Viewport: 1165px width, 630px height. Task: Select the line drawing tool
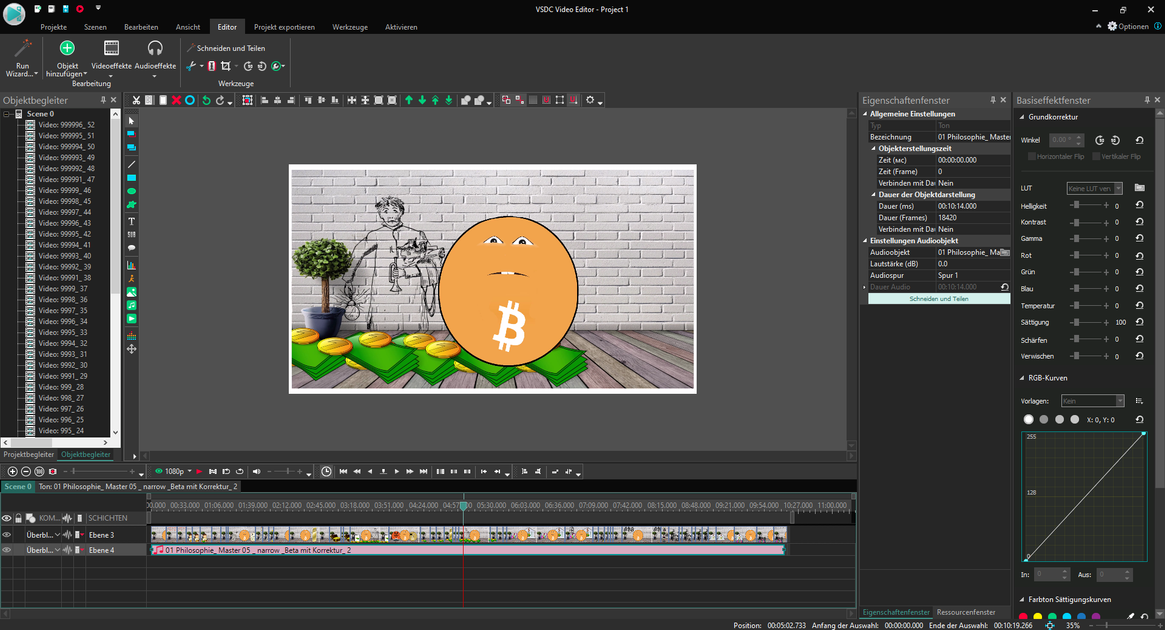click(x=132, y=164)
